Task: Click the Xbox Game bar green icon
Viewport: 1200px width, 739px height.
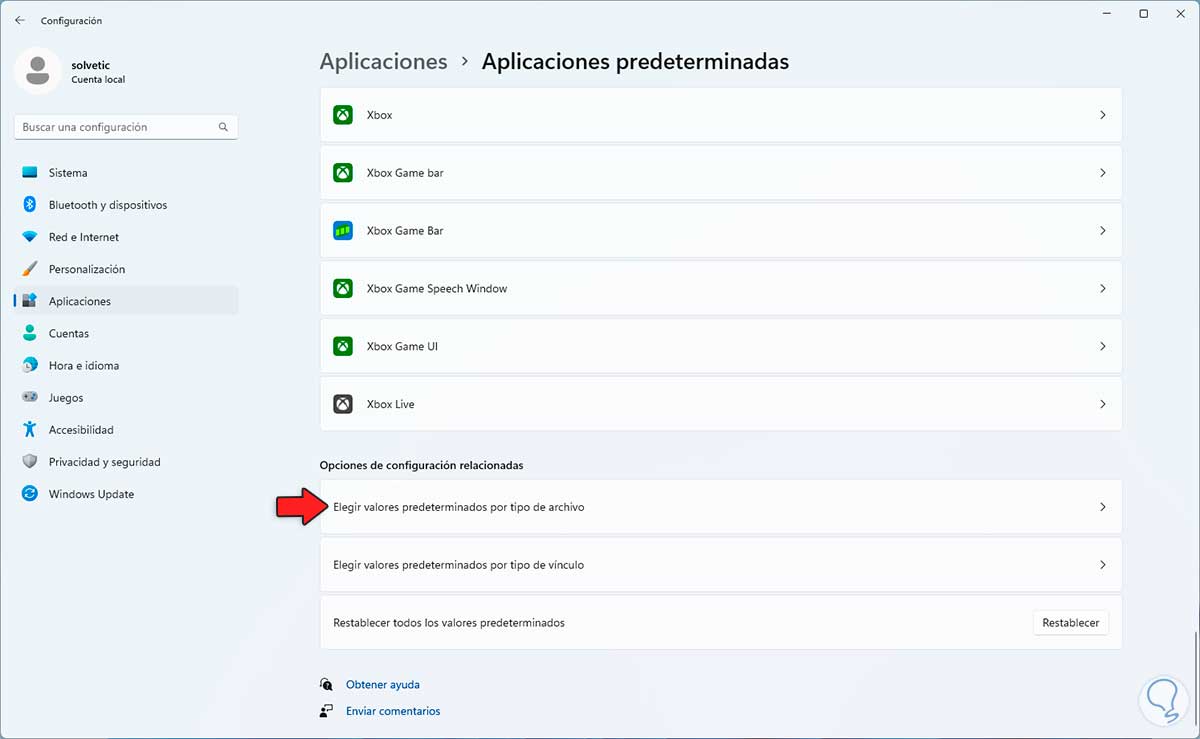Action: (343, 173)
